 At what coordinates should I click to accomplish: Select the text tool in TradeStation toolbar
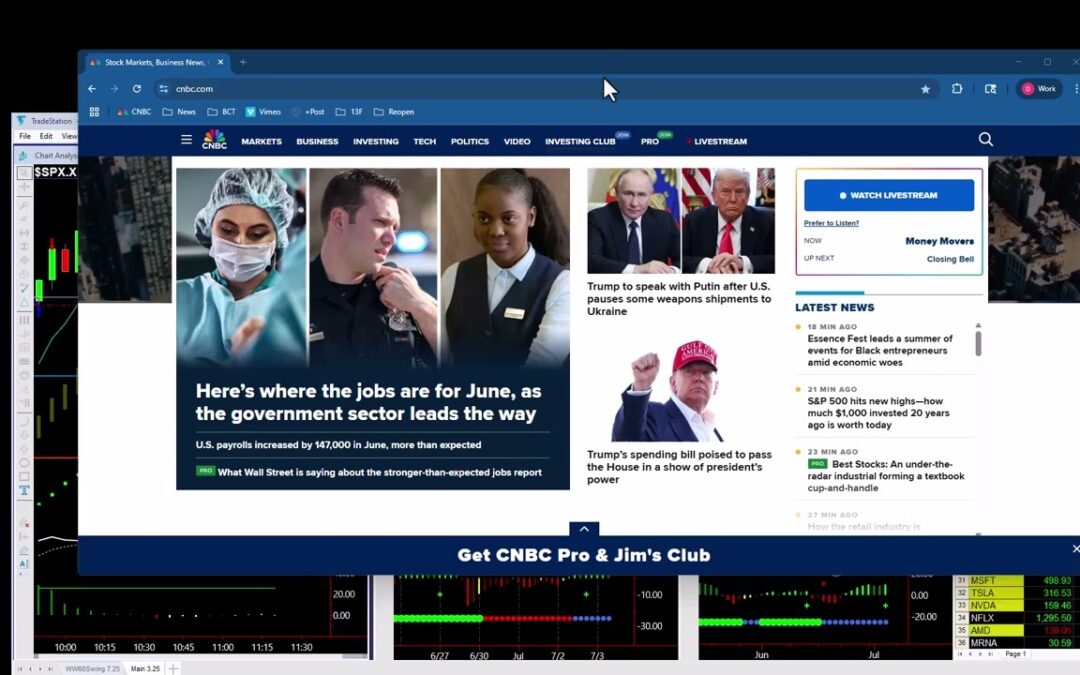(x=24, y=490)
